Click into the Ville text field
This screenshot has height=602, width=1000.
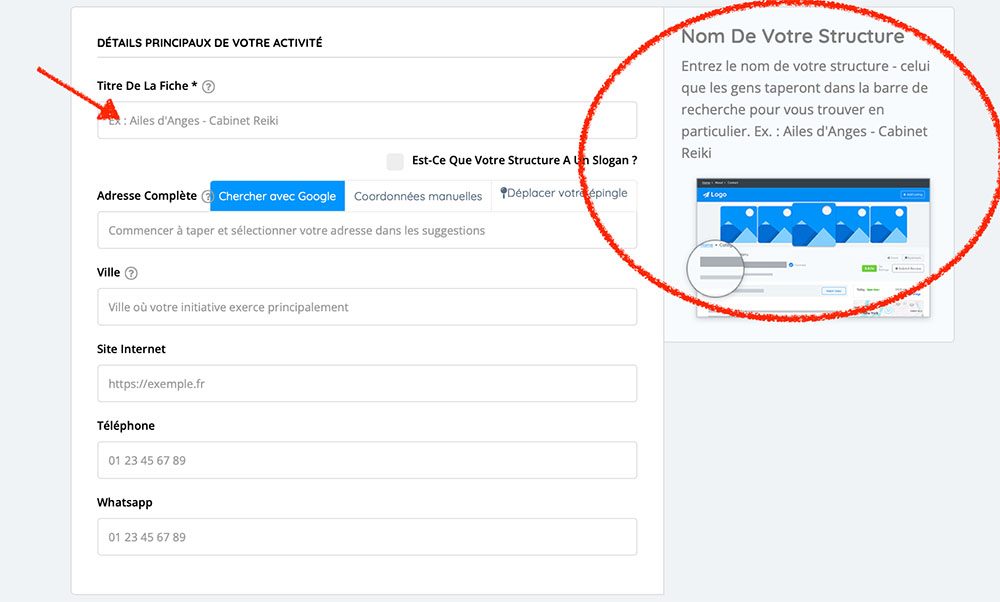(x=366, y=307)
